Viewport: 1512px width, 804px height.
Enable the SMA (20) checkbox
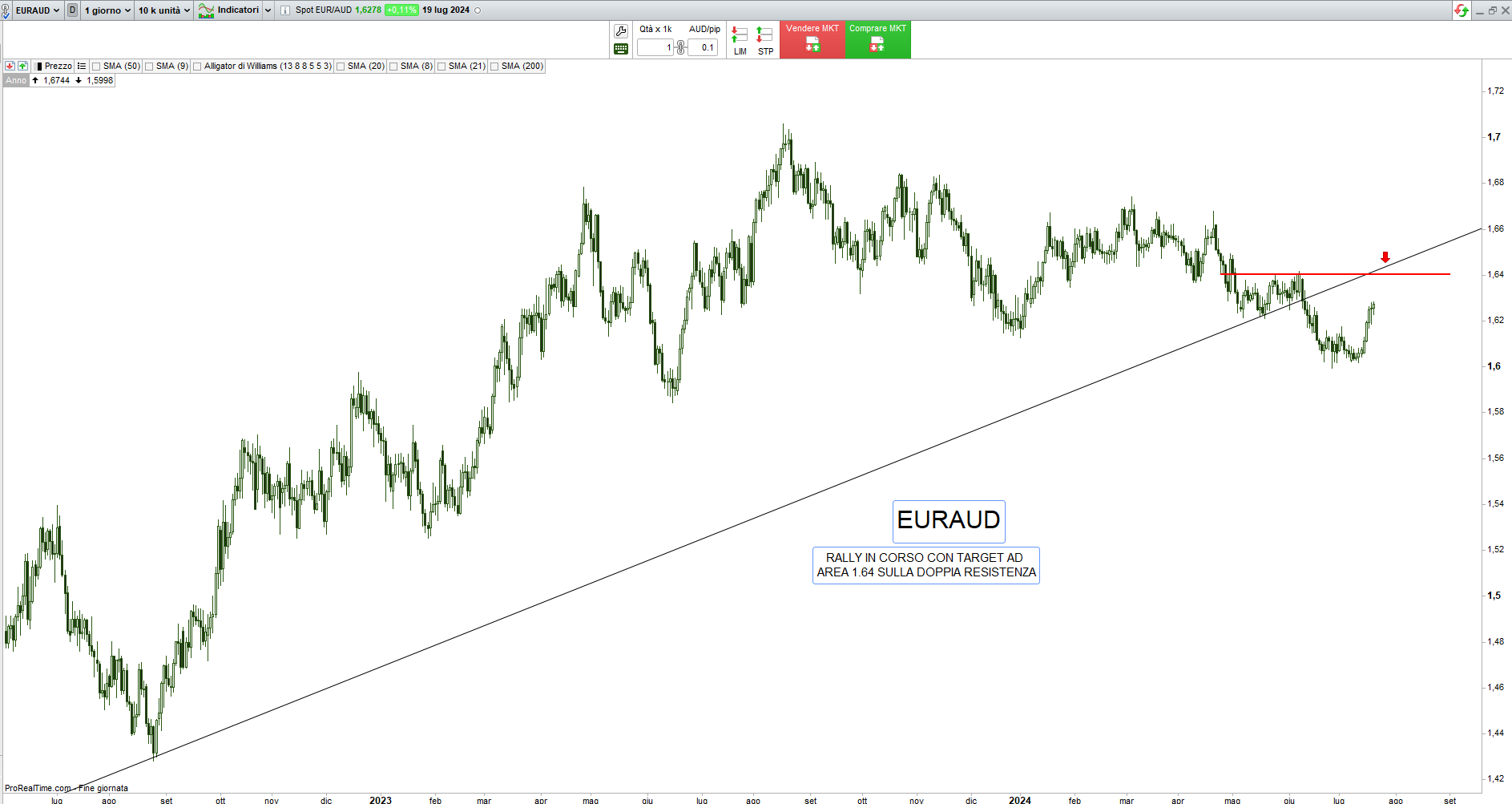(x=341, y=67)
